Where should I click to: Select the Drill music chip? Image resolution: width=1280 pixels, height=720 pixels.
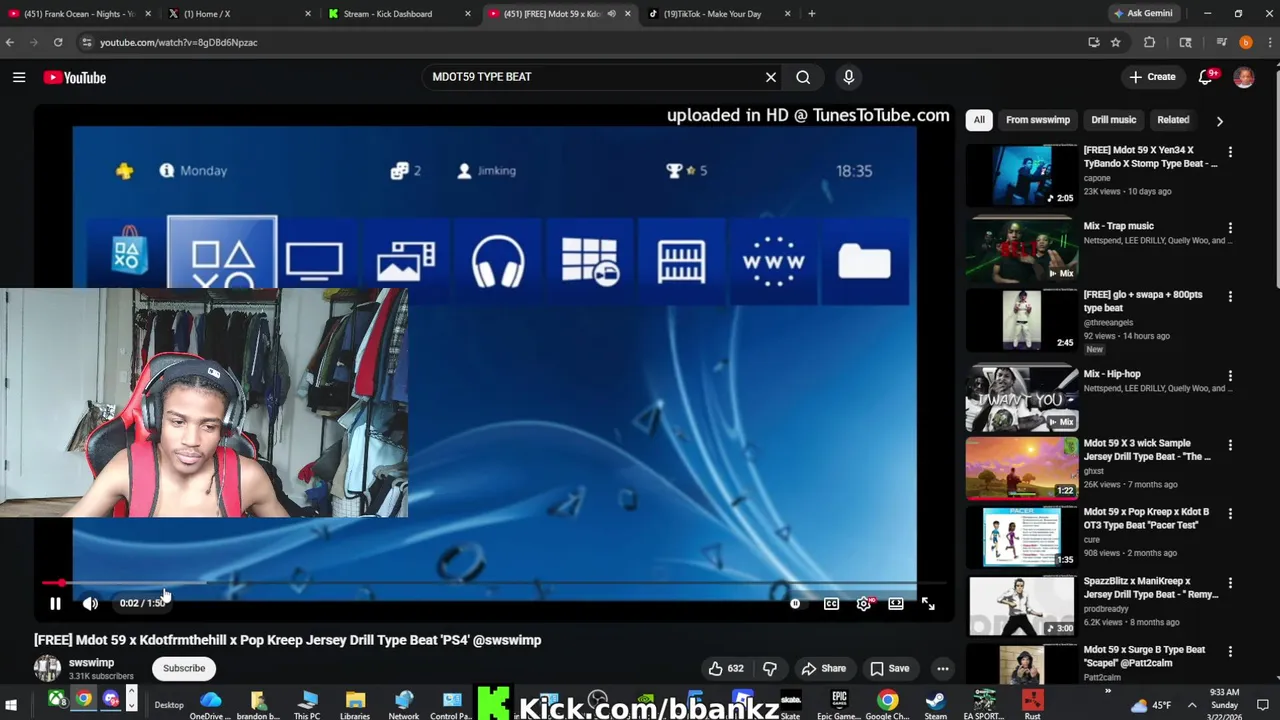(1113, 120)
